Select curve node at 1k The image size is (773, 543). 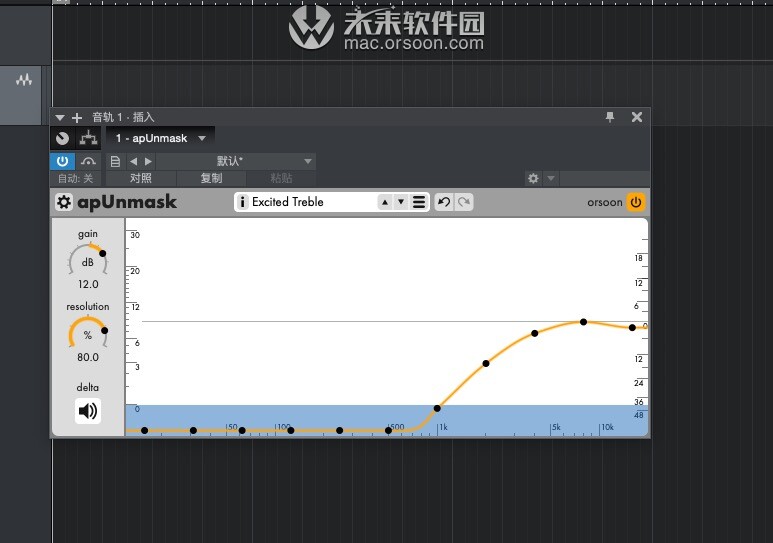pos(437,408)
